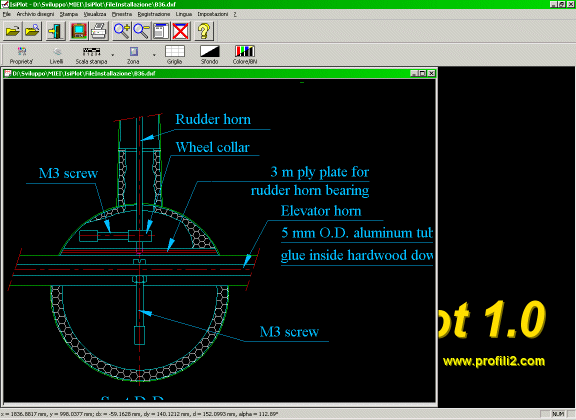Open the Finestra menu
Screen dimensions: 576x420
(x=122, y=14)
